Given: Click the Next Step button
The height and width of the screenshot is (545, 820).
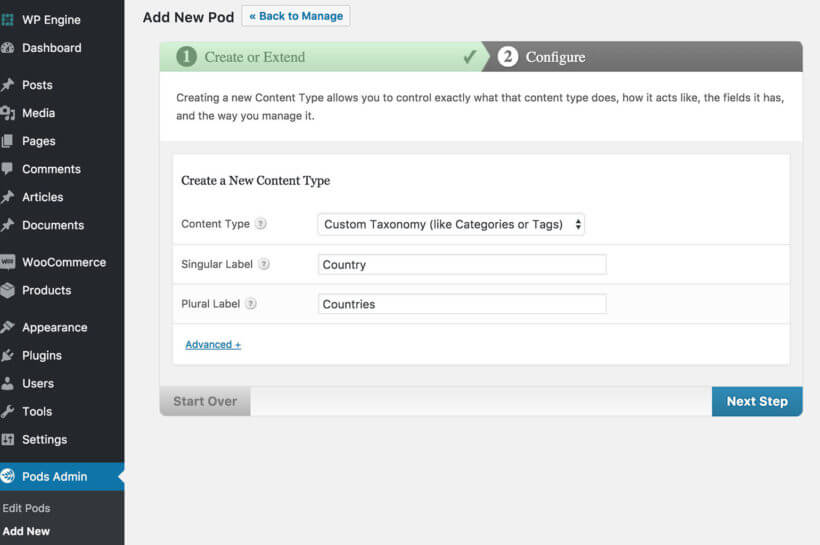Looking at the screenshot, I should pos(757,401).
